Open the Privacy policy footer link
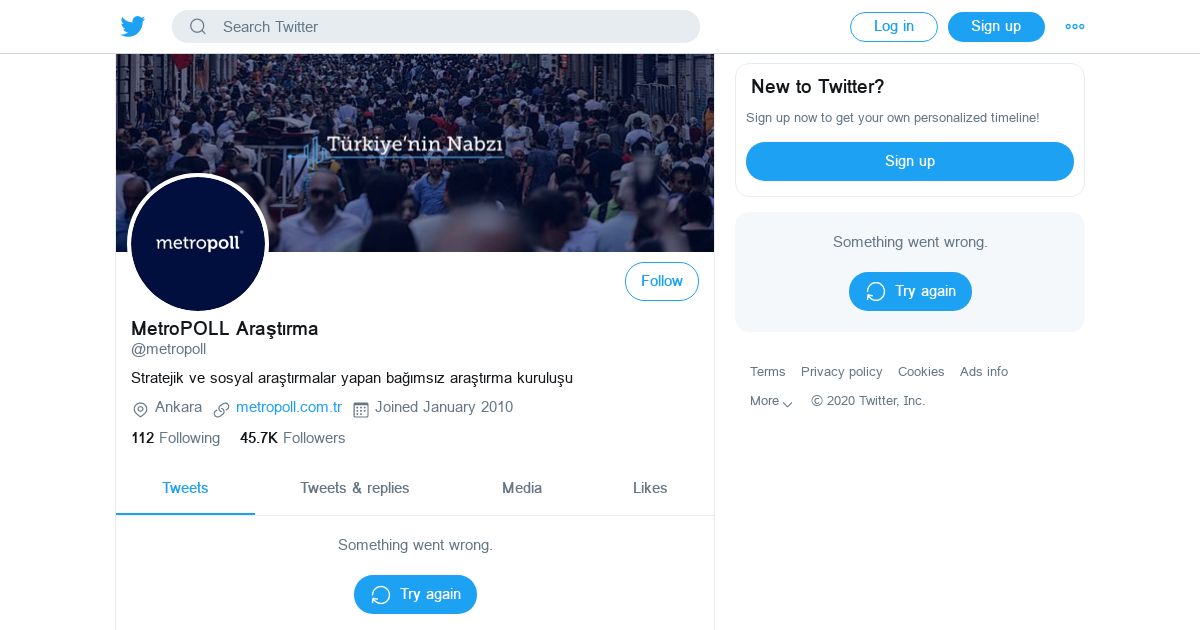The width and height of the screenshot is (1200, 630). [x=841, y=372]
